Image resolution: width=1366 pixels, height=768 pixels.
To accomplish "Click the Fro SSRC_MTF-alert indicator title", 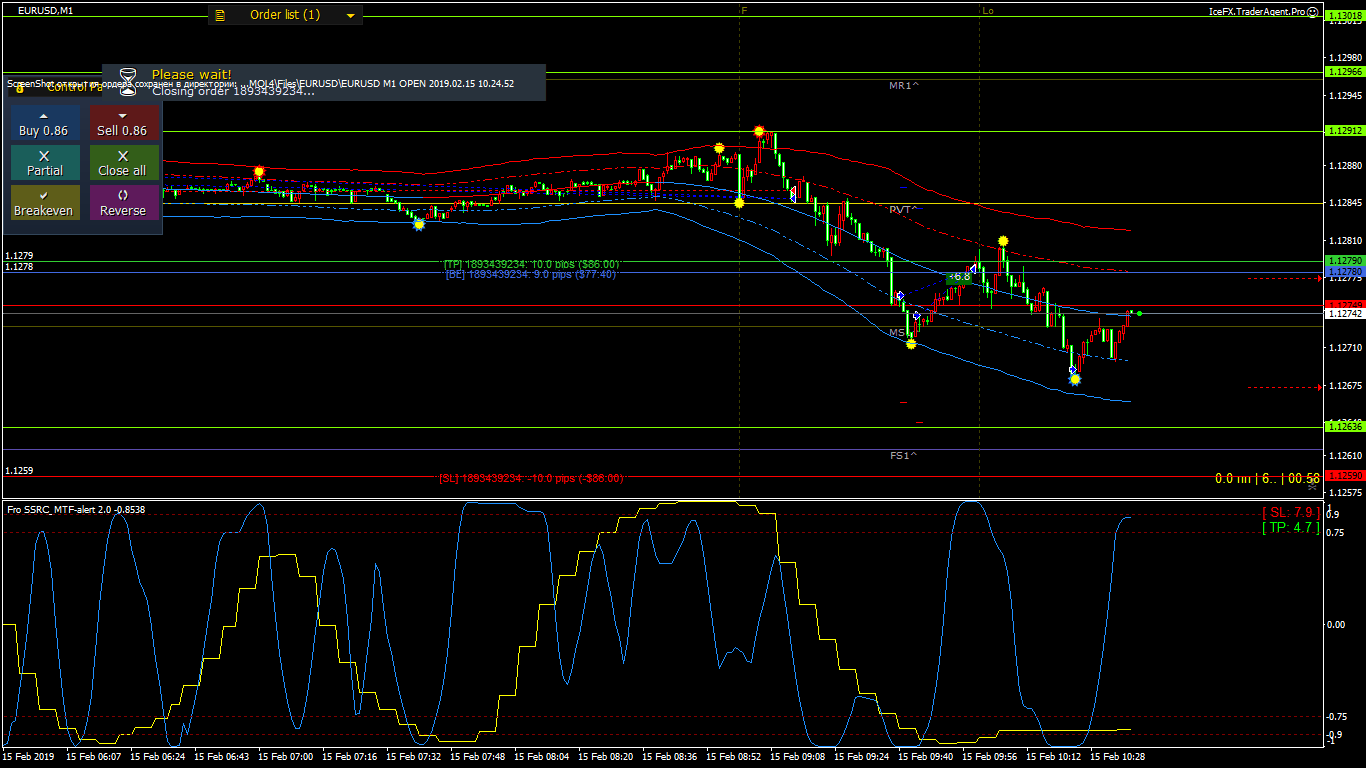I will 76,510.
